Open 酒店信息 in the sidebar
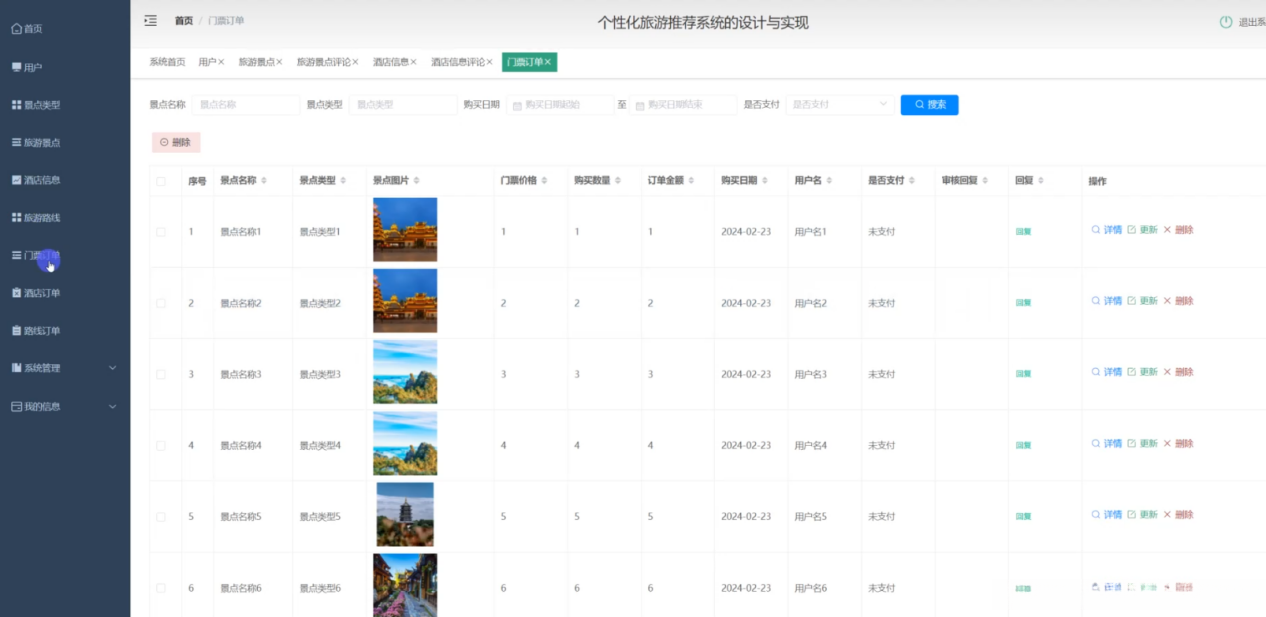 (42, 180)
